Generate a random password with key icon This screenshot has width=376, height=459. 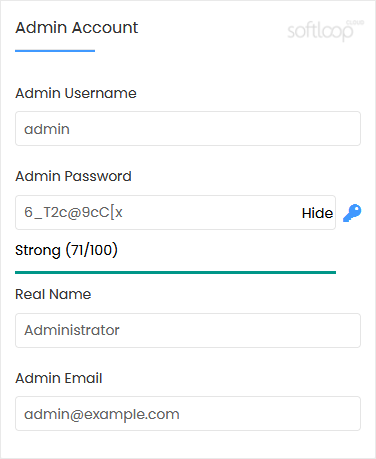point(352,213)
